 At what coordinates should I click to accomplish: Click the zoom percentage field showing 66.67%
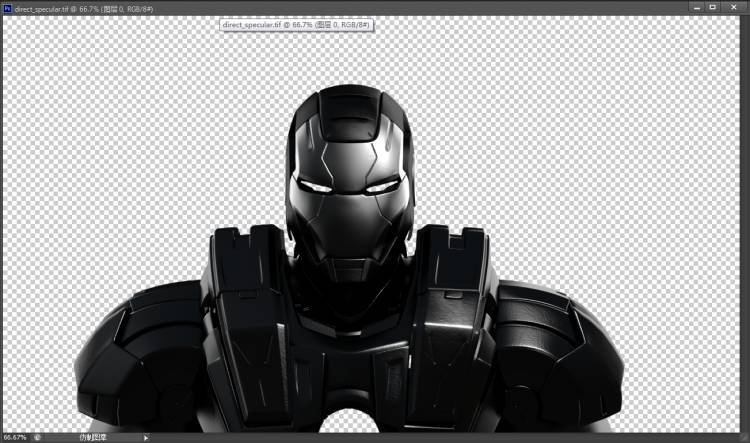15,437
